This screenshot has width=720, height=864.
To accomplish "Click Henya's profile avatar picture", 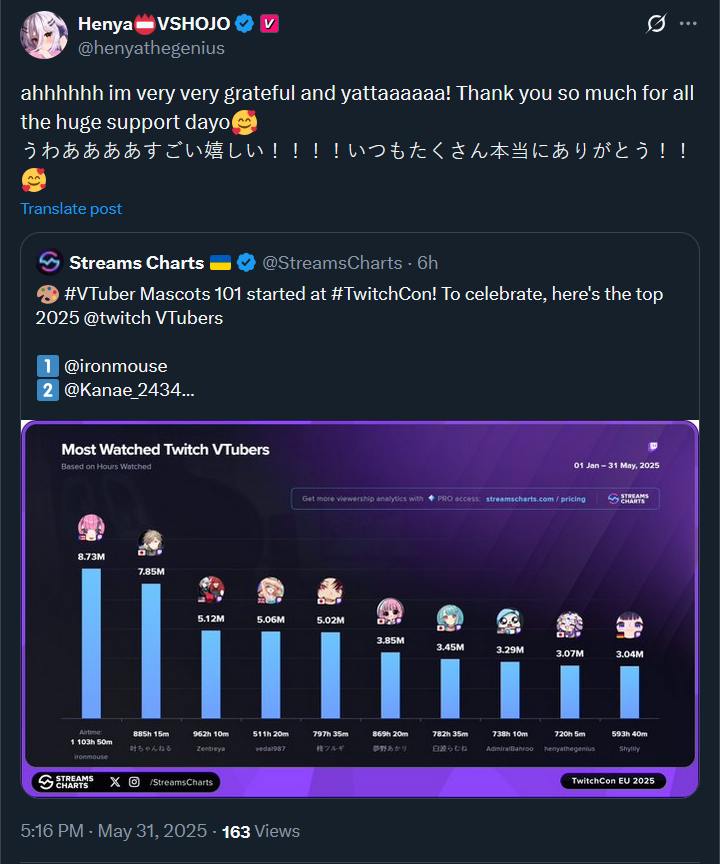I will (x=45, y=36).
